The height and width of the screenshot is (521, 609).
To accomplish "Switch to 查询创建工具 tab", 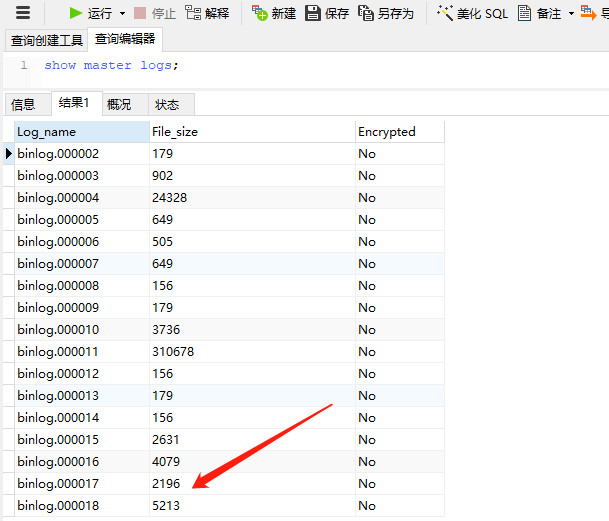I will pyautogui.click(x=47, y=40).
